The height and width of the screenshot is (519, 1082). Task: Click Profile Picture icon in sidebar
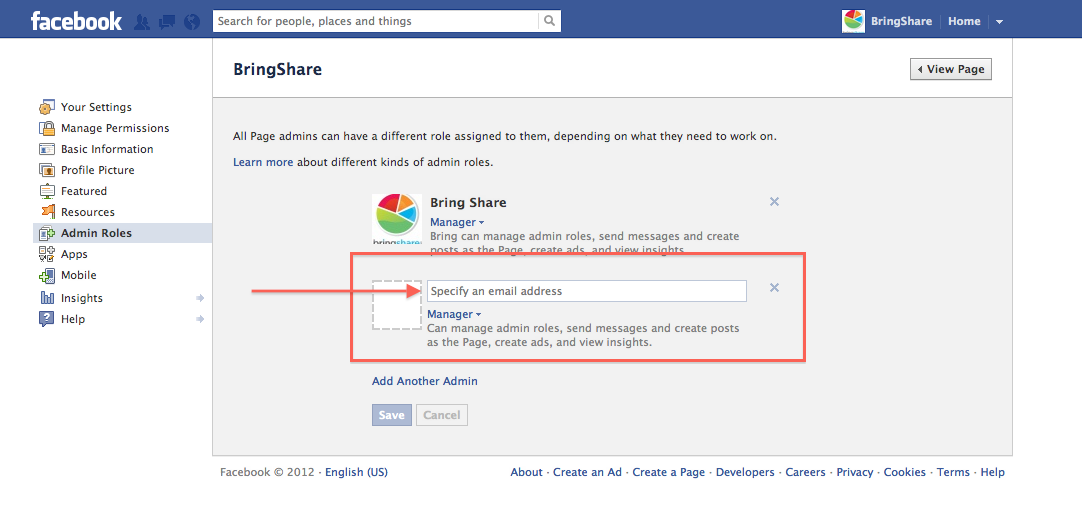tap(47, 170)
